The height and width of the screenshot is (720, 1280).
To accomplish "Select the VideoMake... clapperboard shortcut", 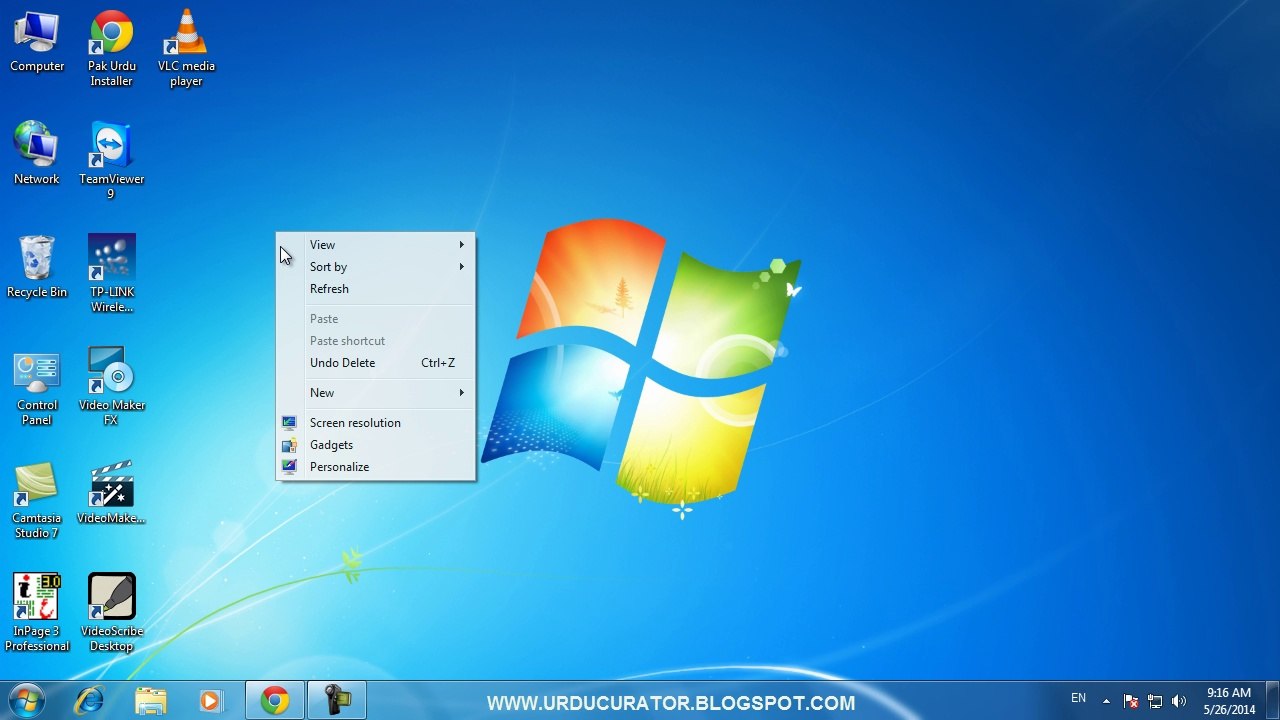I will pos(111,493).
